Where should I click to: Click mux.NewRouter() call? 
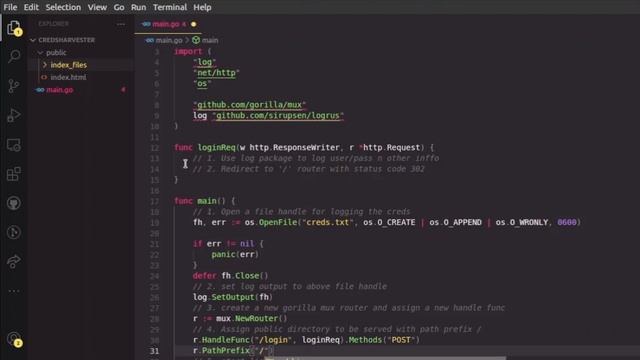tap(251, 318)
